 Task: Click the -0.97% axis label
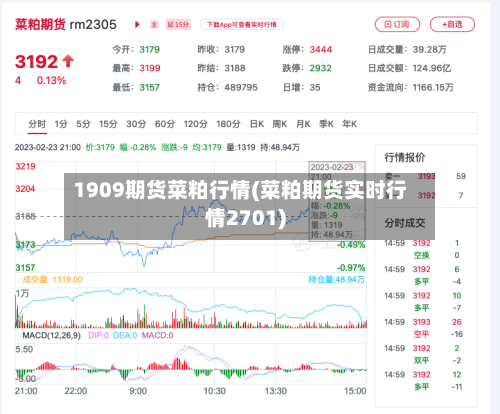pyautogui.click(x=351, y=267)
